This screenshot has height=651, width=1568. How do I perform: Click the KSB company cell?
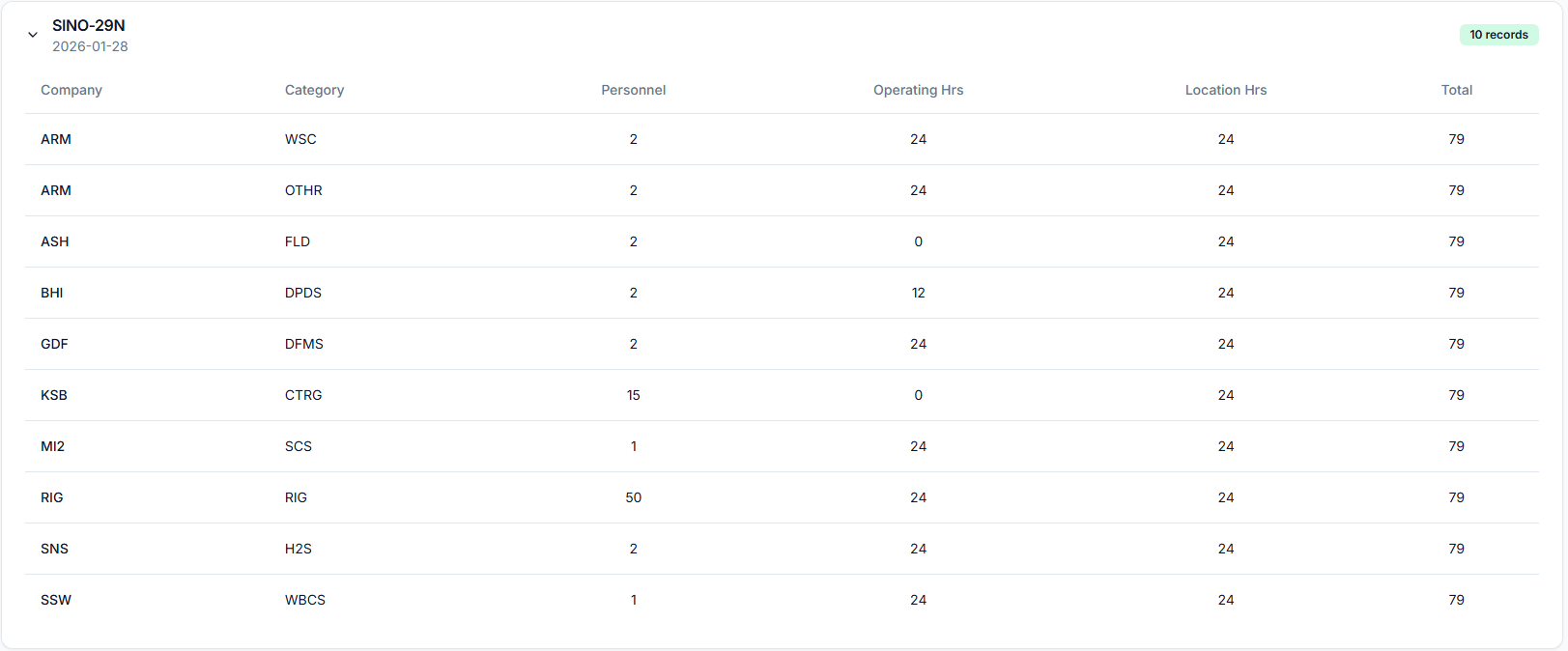point(54,395)
